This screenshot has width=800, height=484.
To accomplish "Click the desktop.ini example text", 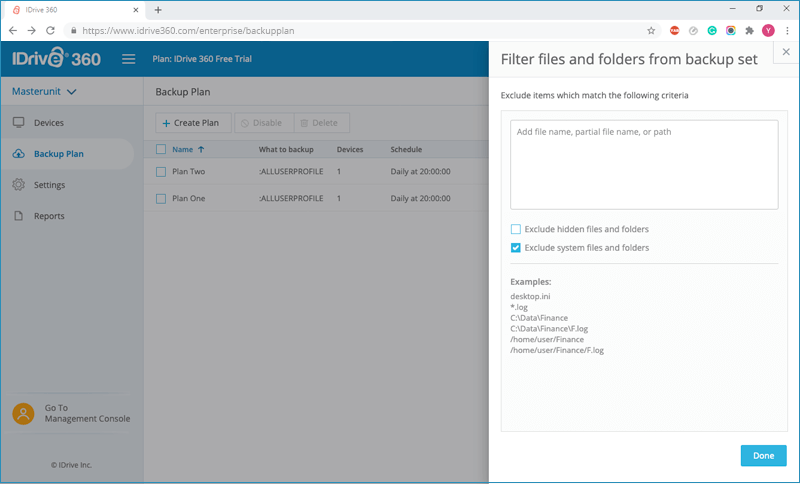I will point(530,296).
